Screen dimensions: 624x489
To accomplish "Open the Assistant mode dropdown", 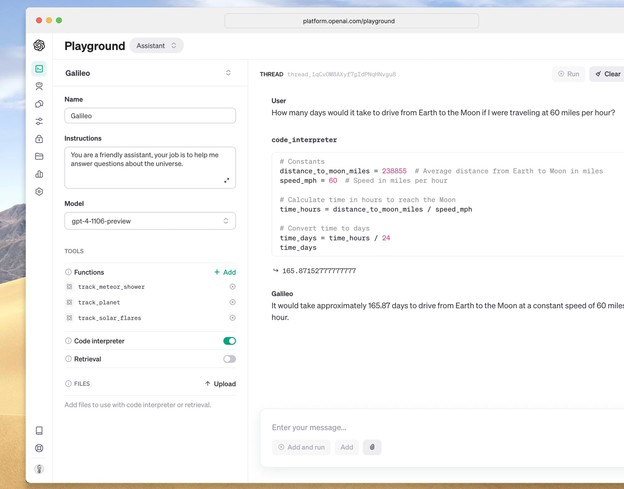I will coord(156,45).
